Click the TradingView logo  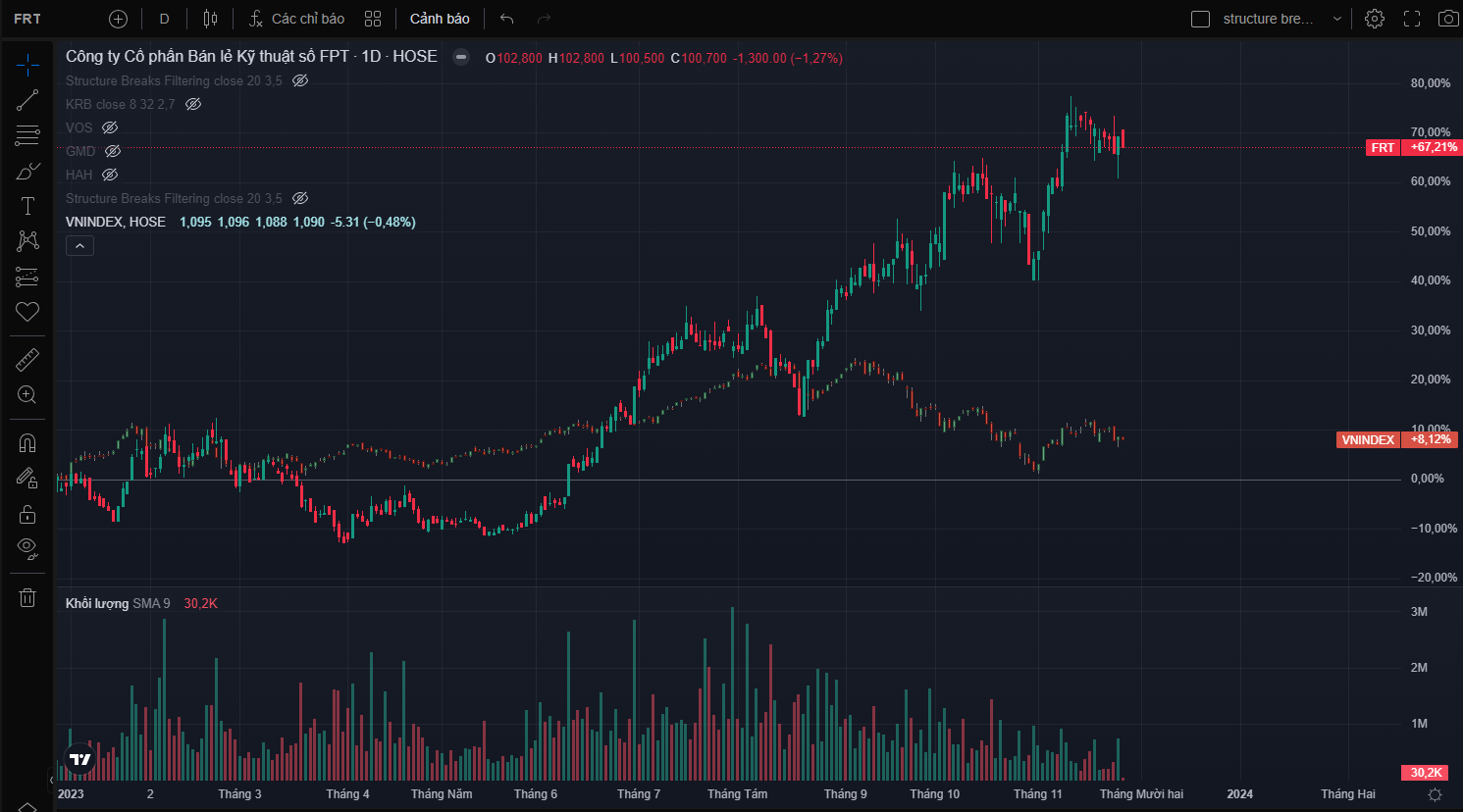[x=80, y=759]
